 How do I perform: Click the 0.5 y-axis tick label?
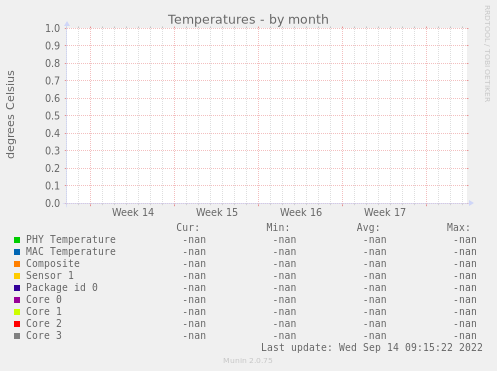click(x=53, y=116)
